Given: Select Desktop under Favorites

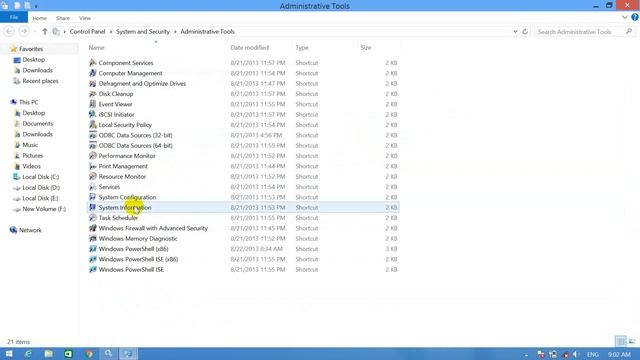Looking at the screenshot, I should 33,60.
